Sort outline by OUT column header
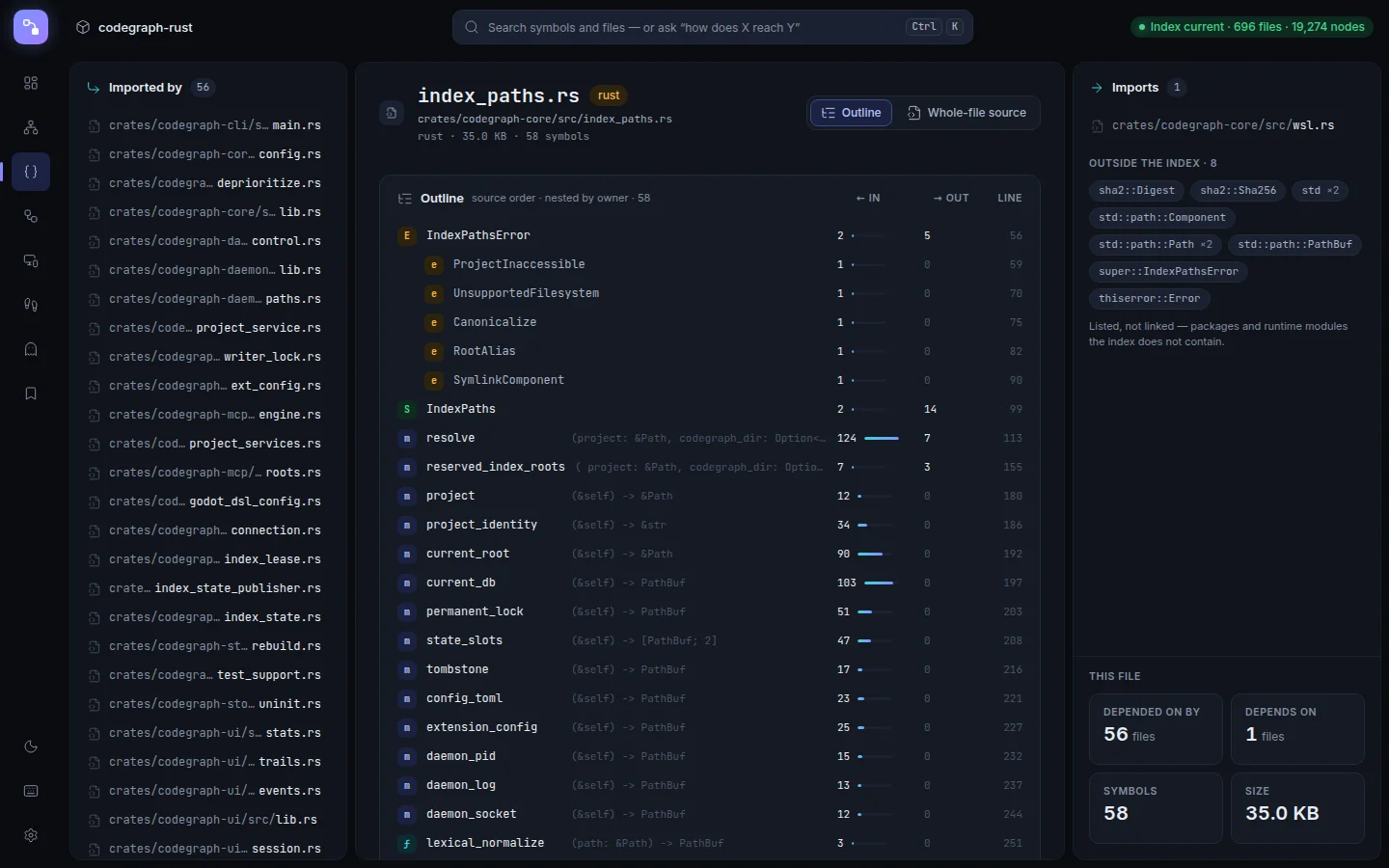This screenshot has height=868, width=1389. click(951, 198)
